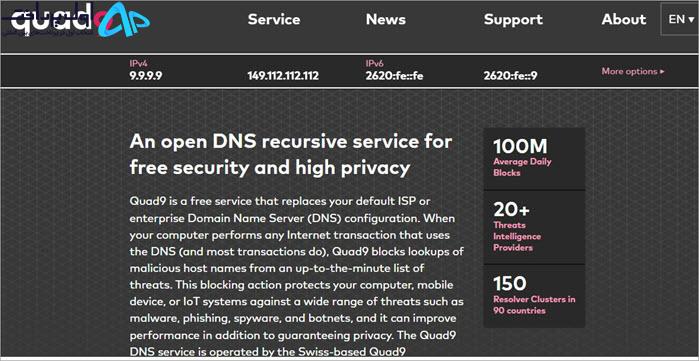Open the News page
Screen dimensions: 699x361
386,20
